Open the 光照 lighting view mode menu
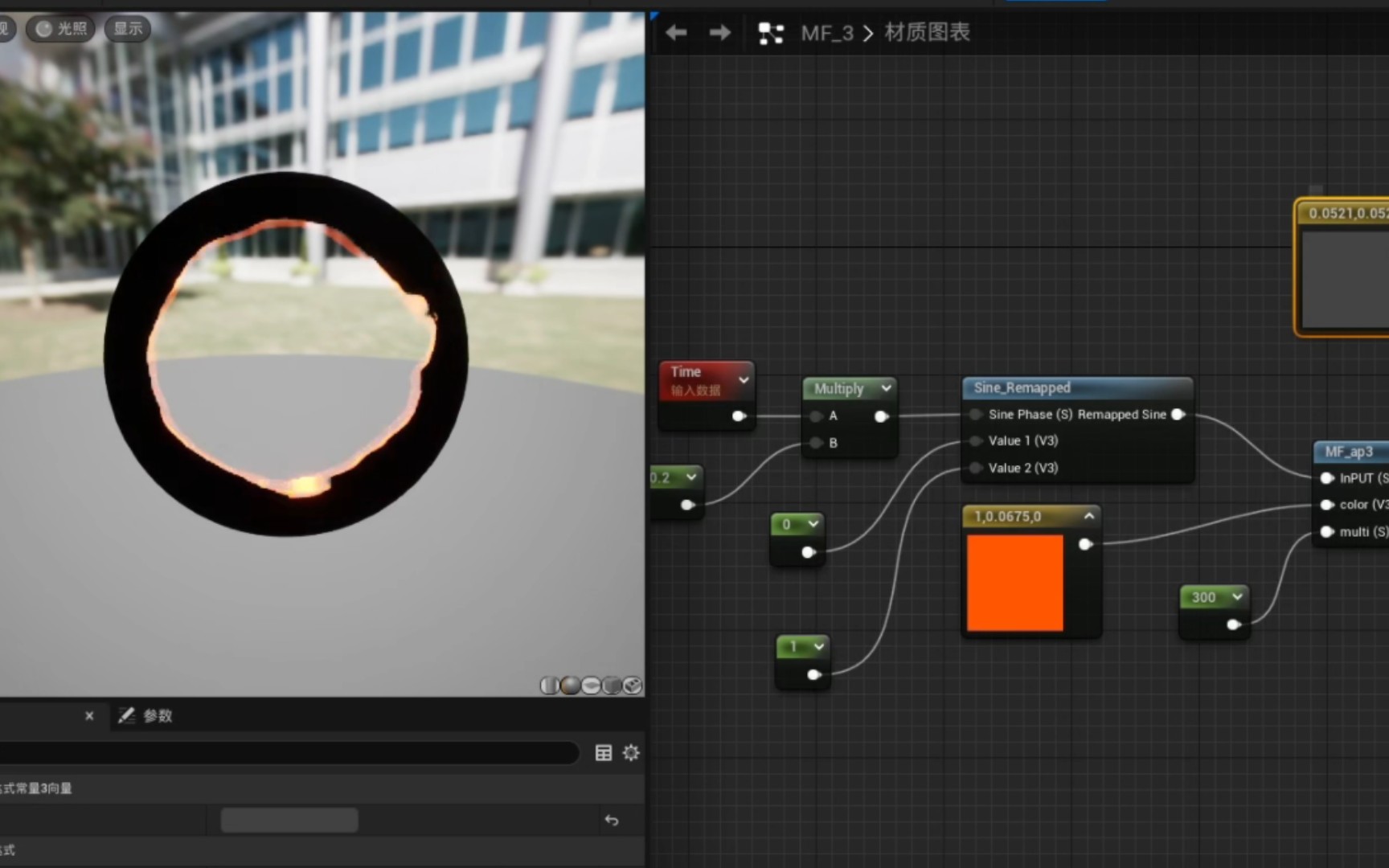 tap(61, 29)
